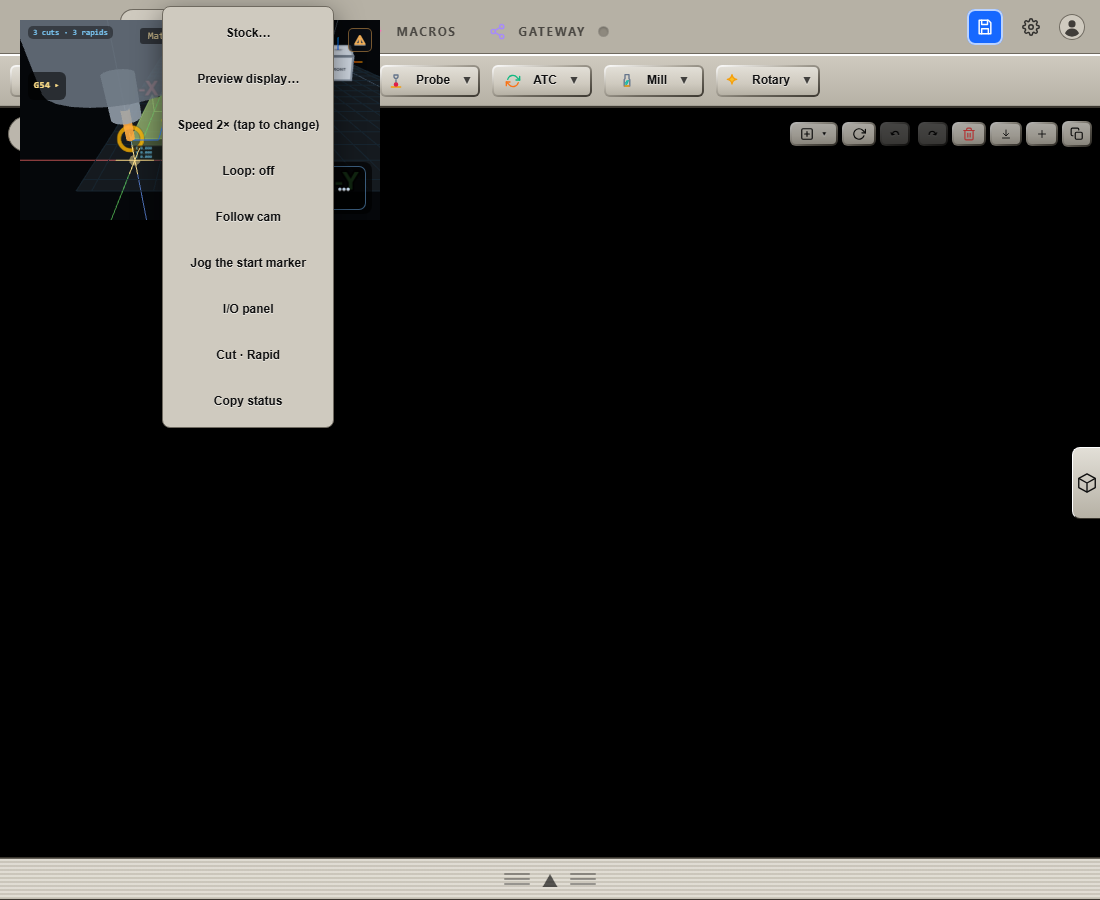
Task: Open the Probe dropdown
Action: (x=430, y=80)
